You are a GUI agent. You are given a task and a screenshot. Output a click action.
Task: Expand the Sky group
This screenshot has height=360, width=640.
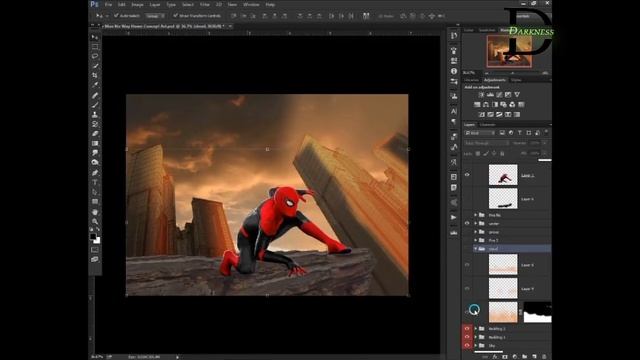pos(476,345)
